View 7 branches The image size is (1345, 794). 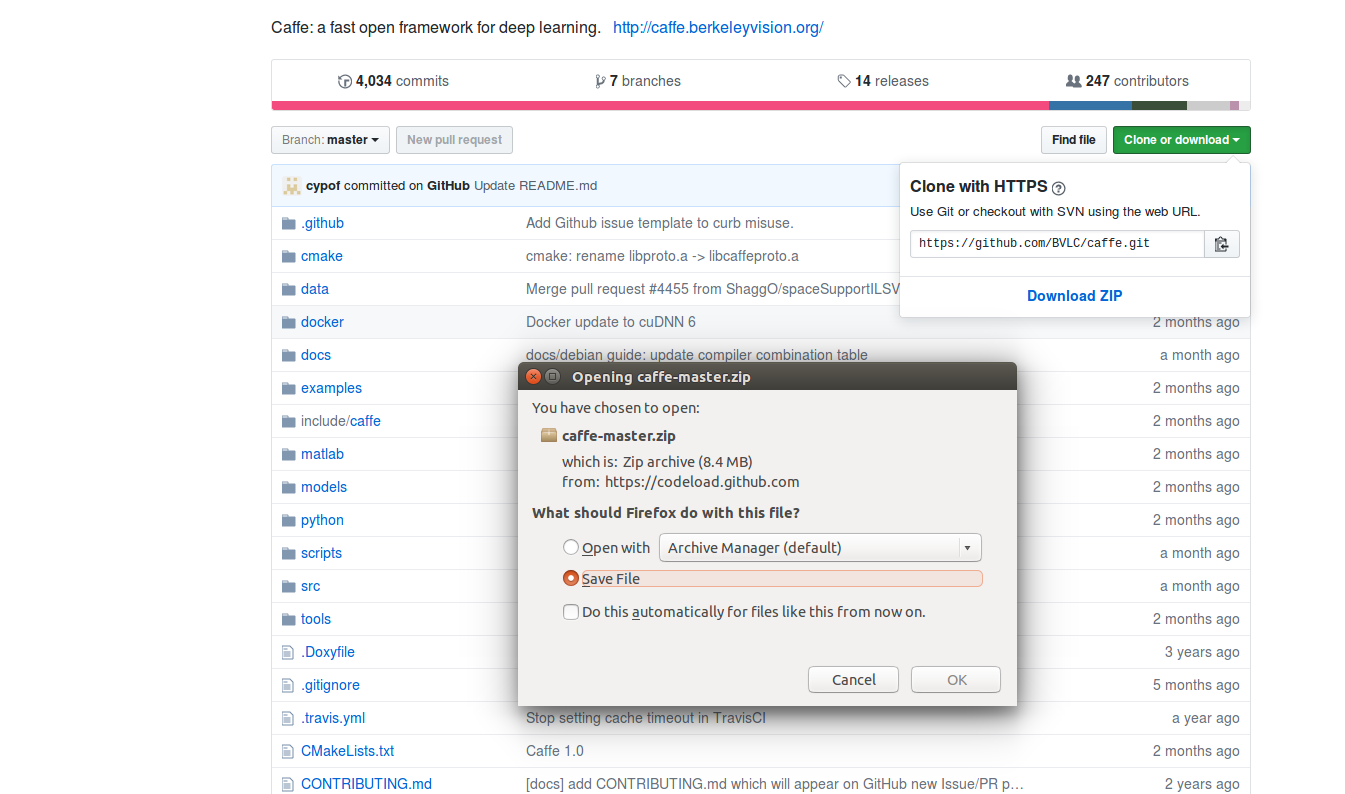coord(637,81)
